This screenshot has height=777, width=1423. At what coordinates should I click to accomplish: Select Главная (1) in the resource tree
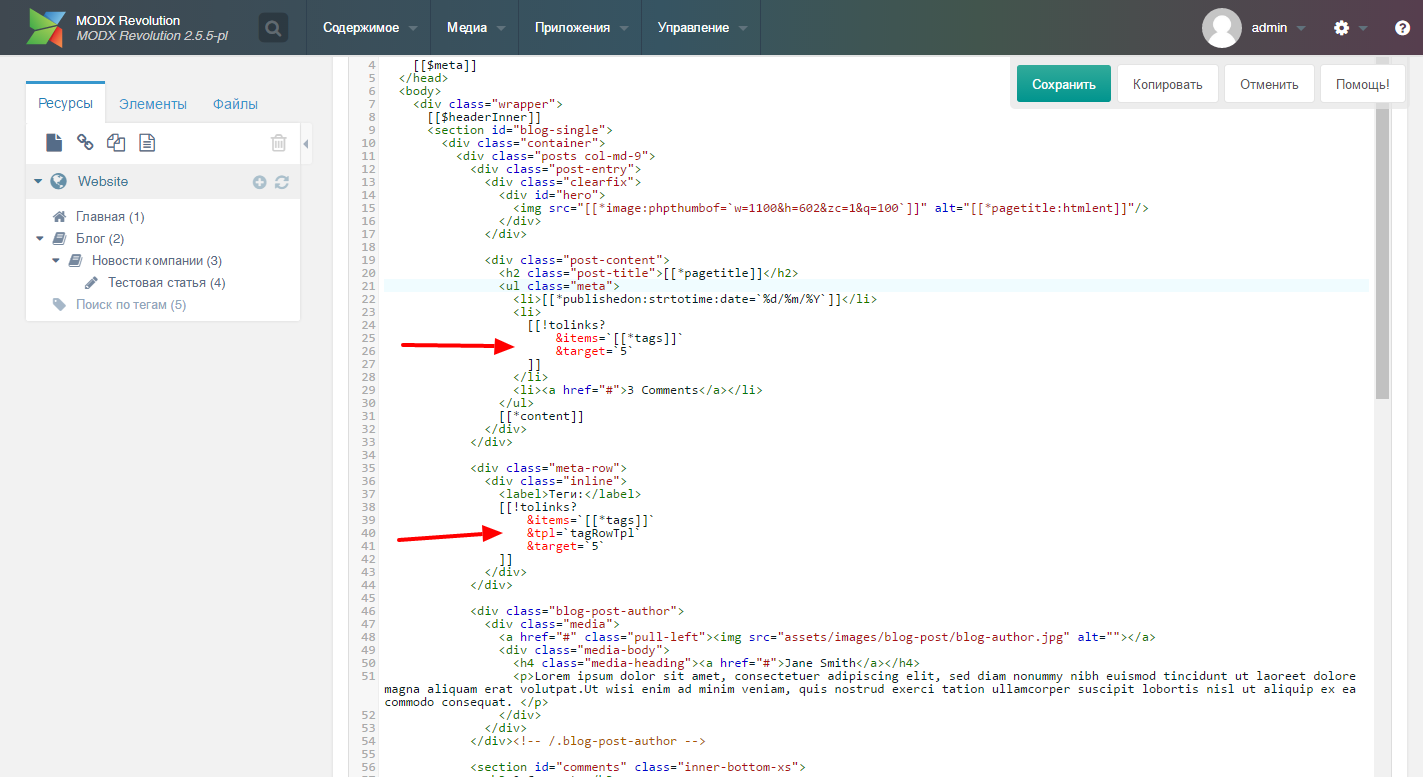[x=110, y=217]
